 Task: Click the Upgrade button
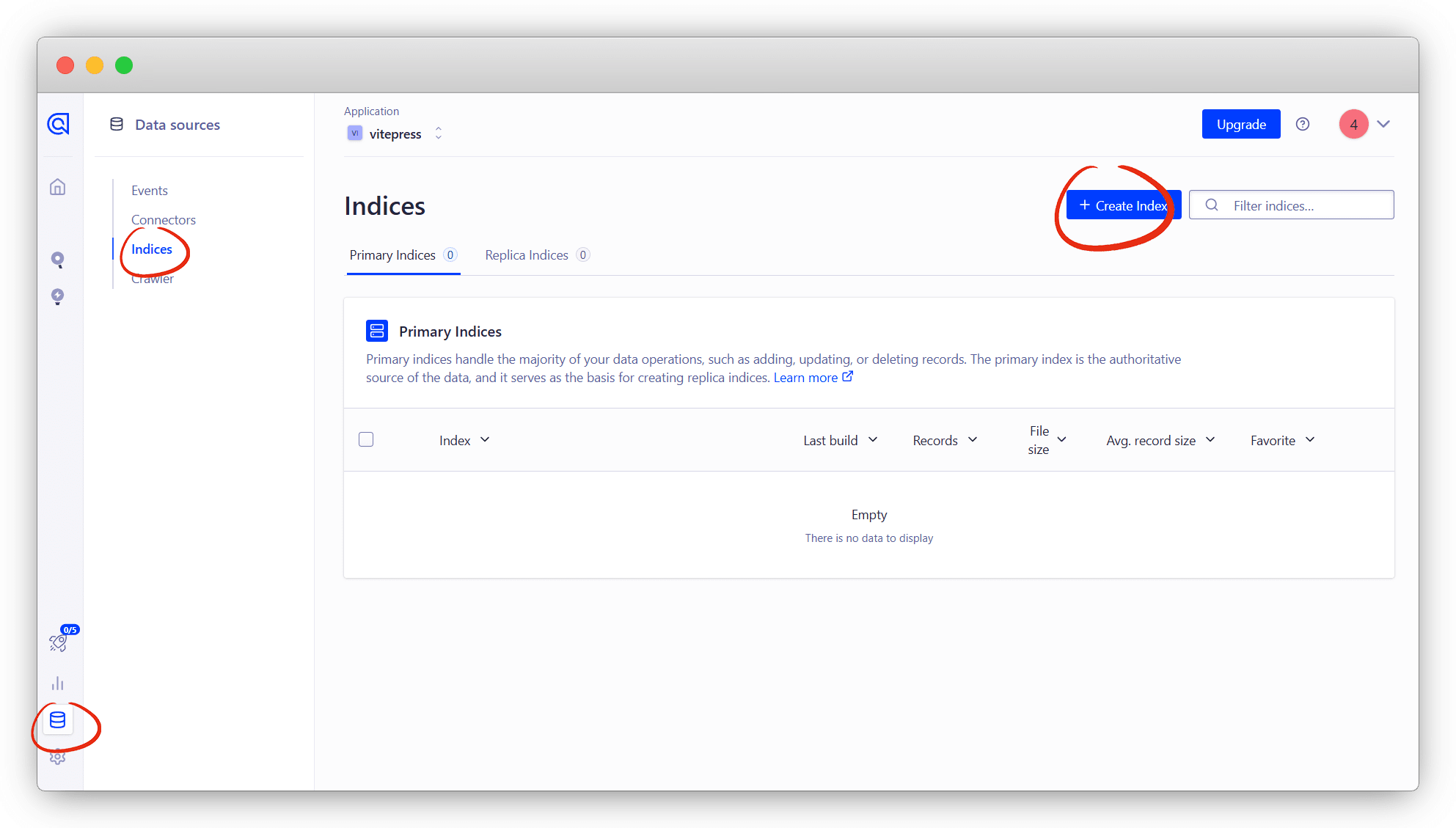click(x=1241, y=124)
